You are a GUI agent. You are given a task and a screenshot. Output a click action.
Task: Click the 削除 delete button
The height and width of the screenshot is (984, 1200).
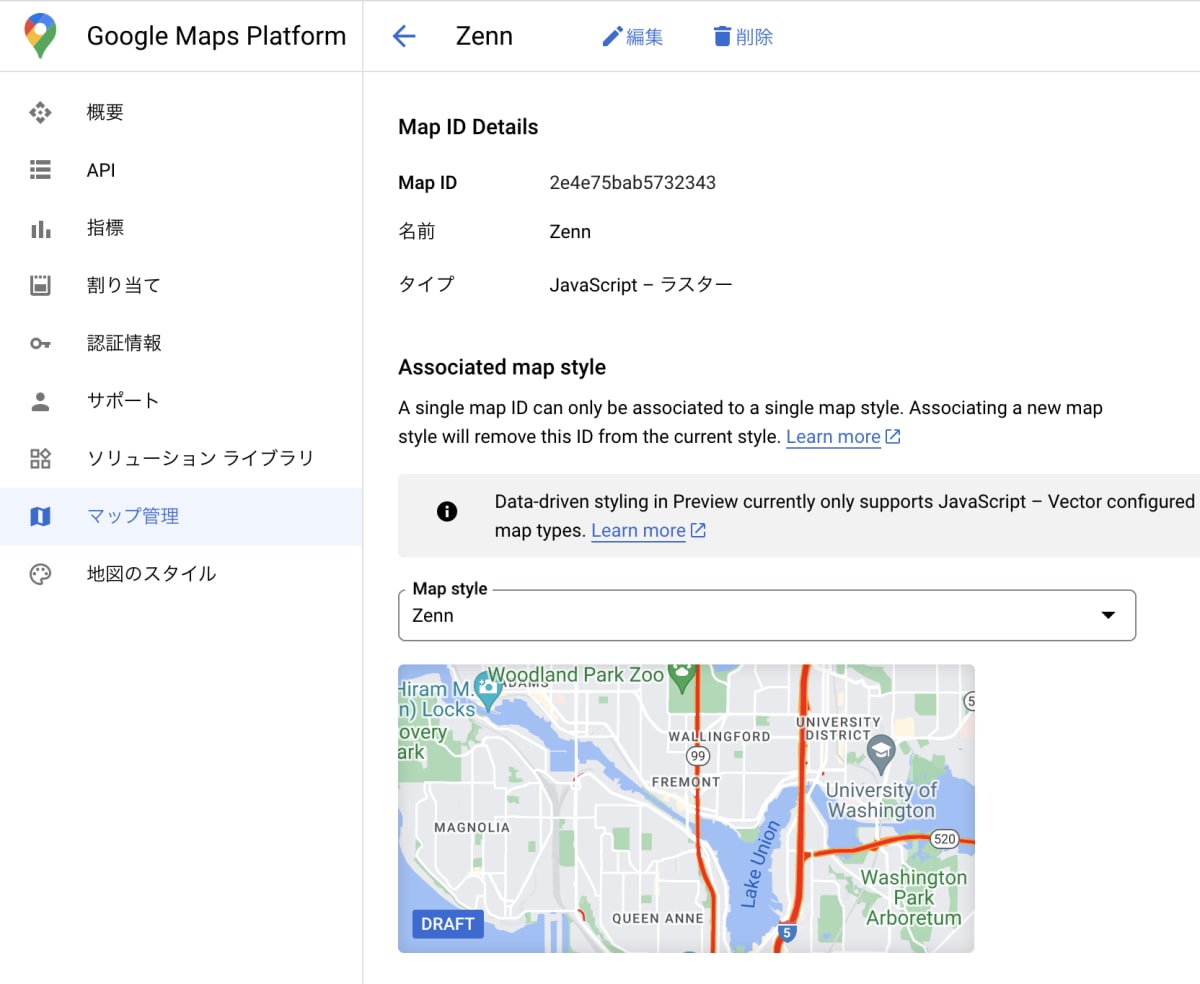742,37
